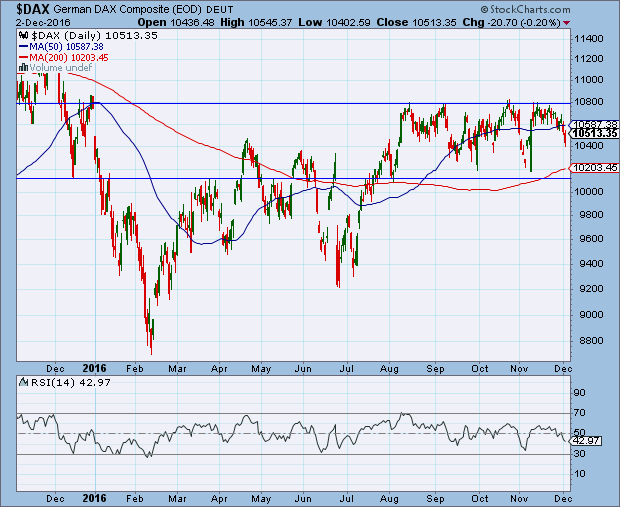This screenshot has height=507, width=620.
Task: Click the volume bars icon in legend
Action: (23, 69)
